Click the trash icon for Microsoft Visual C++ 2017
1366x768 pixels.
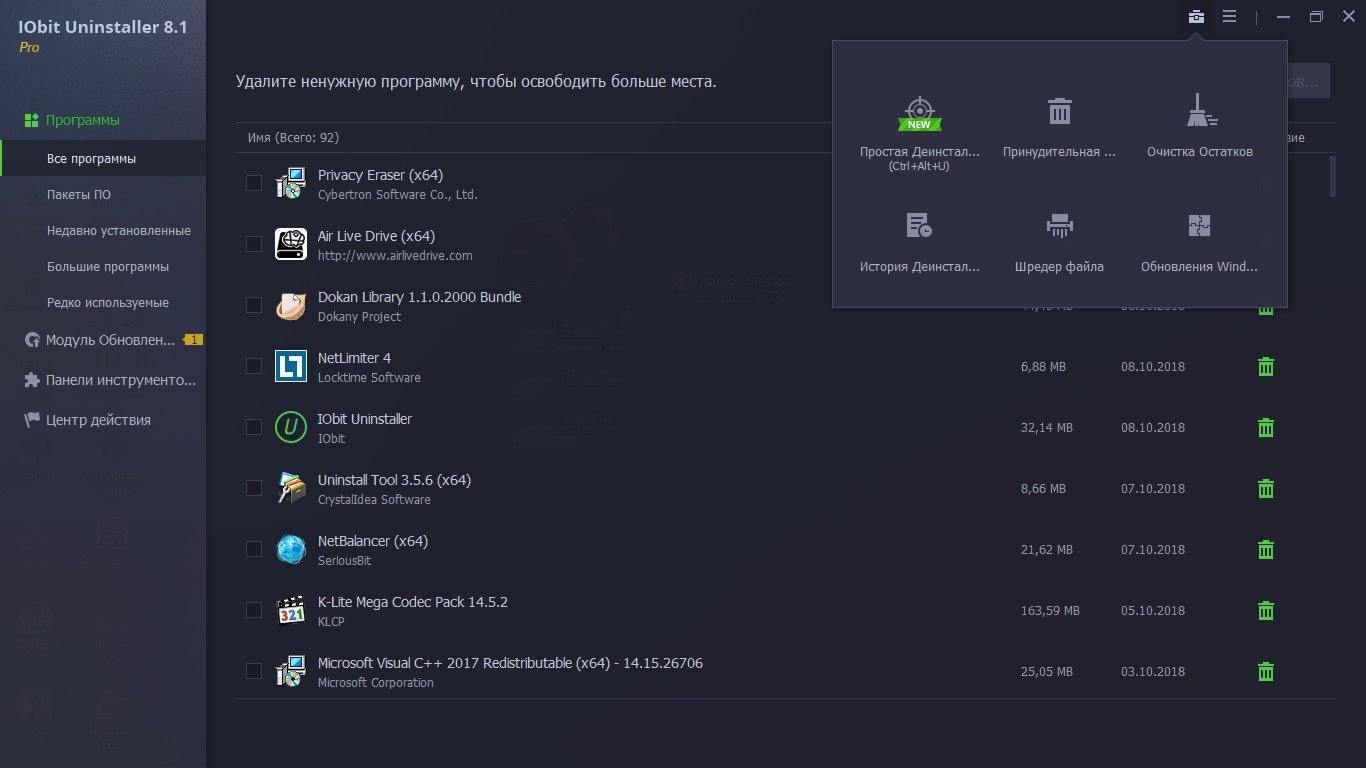[x=1265, y=672]
